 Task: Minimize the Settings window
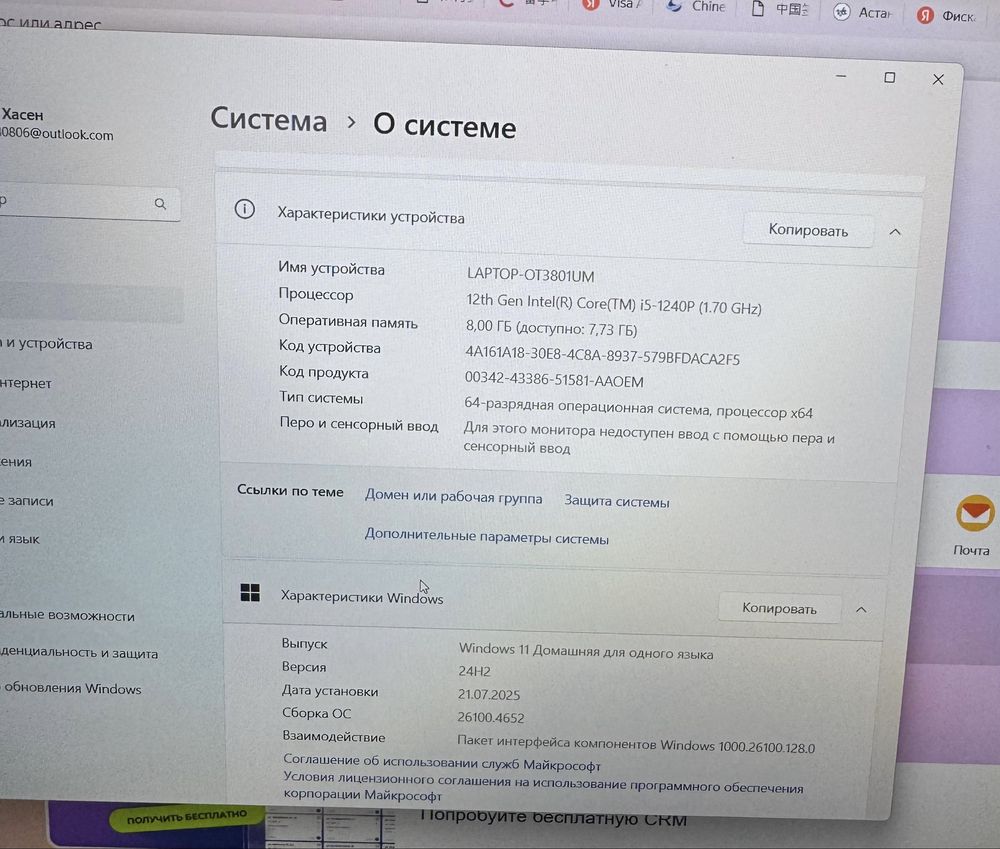tap(841, 76)
